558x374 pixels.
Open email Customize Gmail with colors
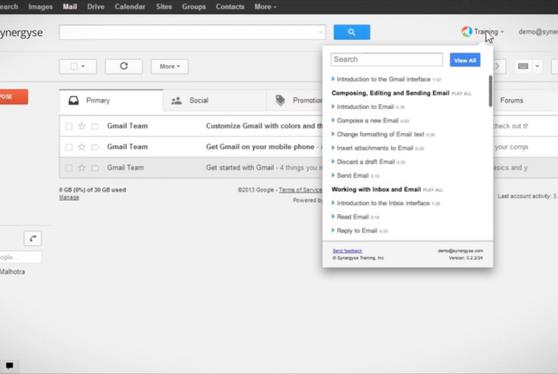pos(192,126)
